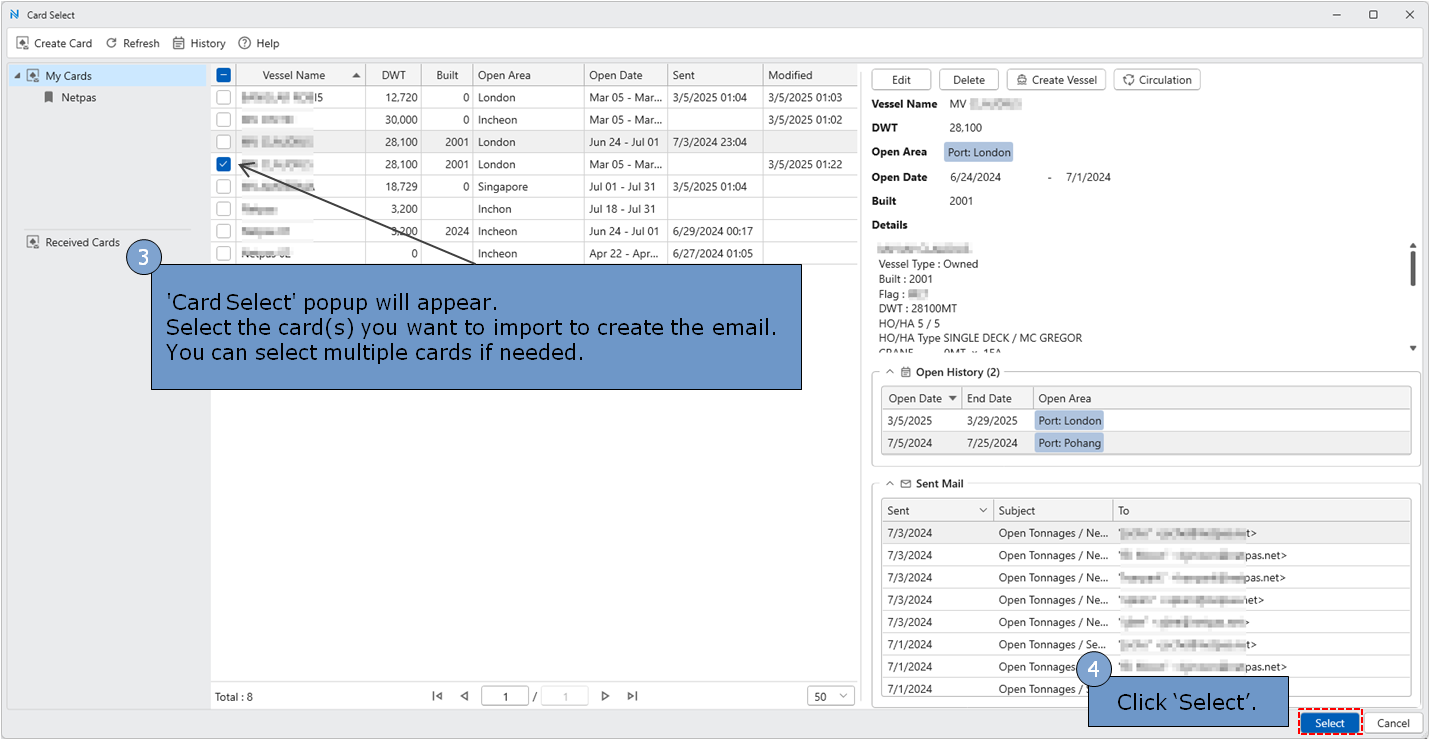The height and width of the screenshot is (740, 1430).
Task: Click the Details scroll up arrow
Action: [1413, 245]
